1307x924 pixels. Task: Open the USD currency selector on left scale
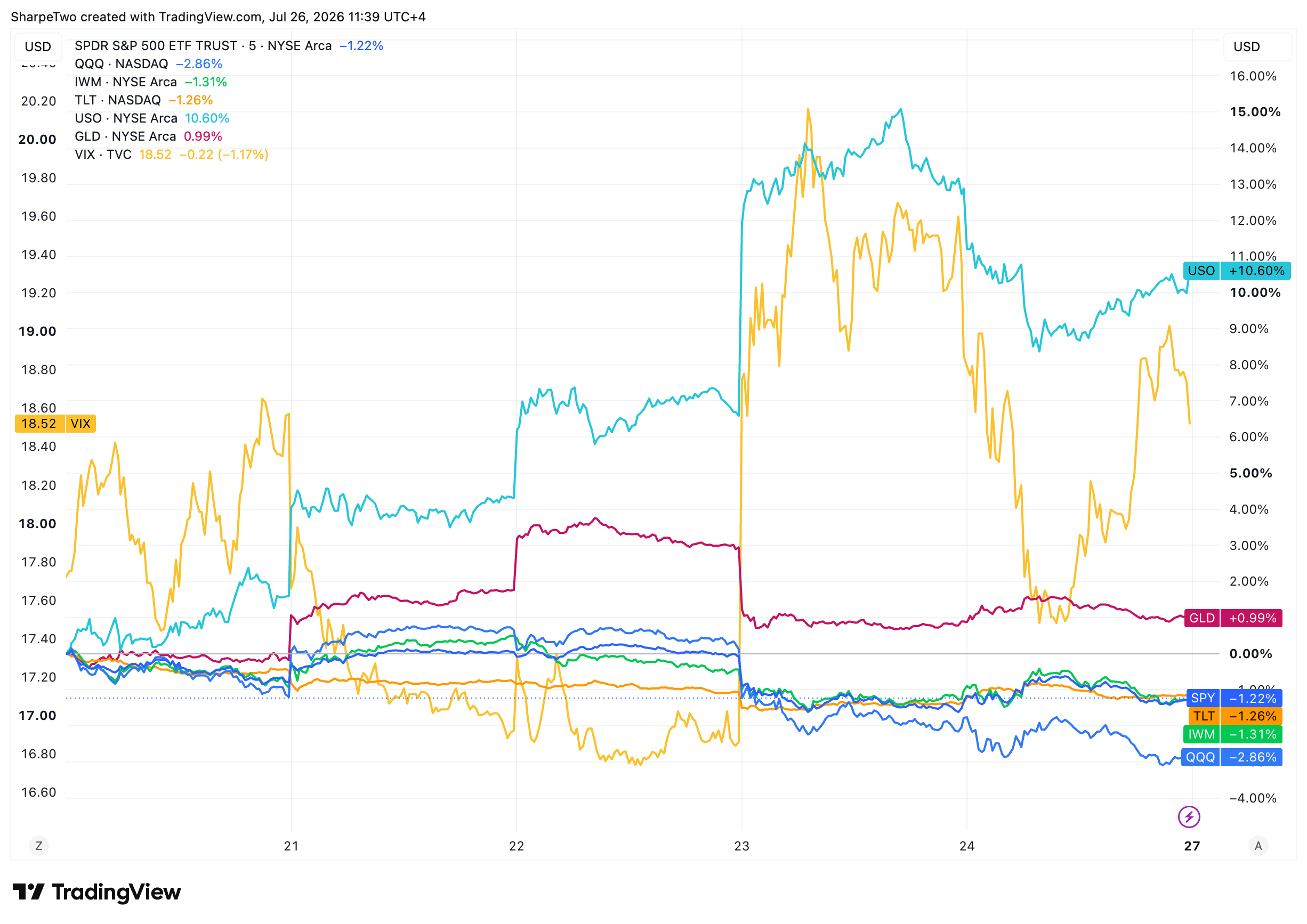(38, 47)
